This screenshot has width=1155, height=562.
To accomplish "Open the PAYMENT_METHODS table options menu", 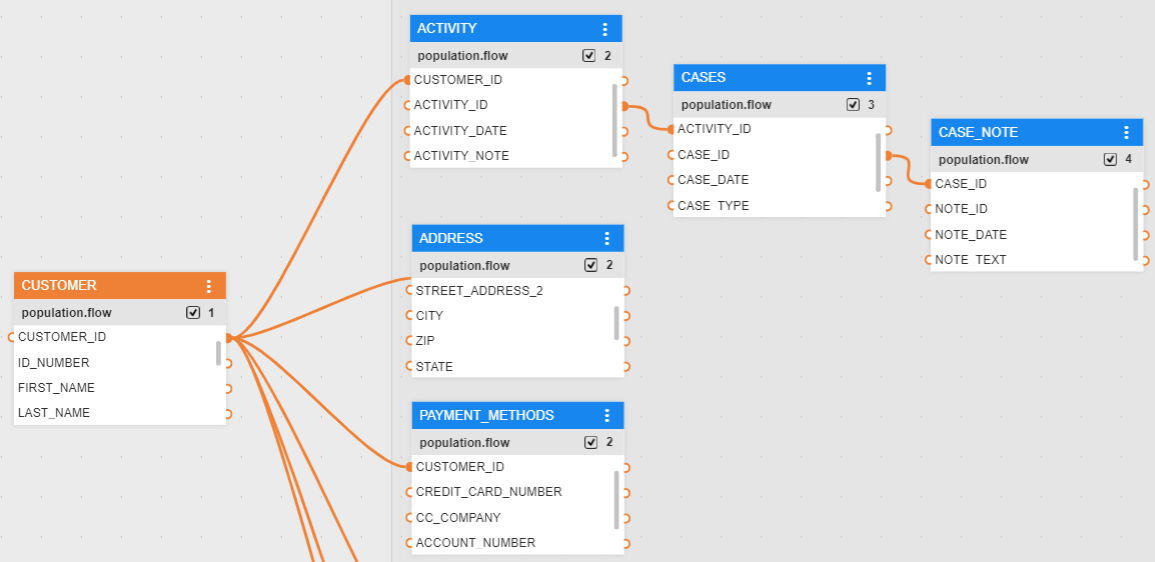I will pos(607,416).
